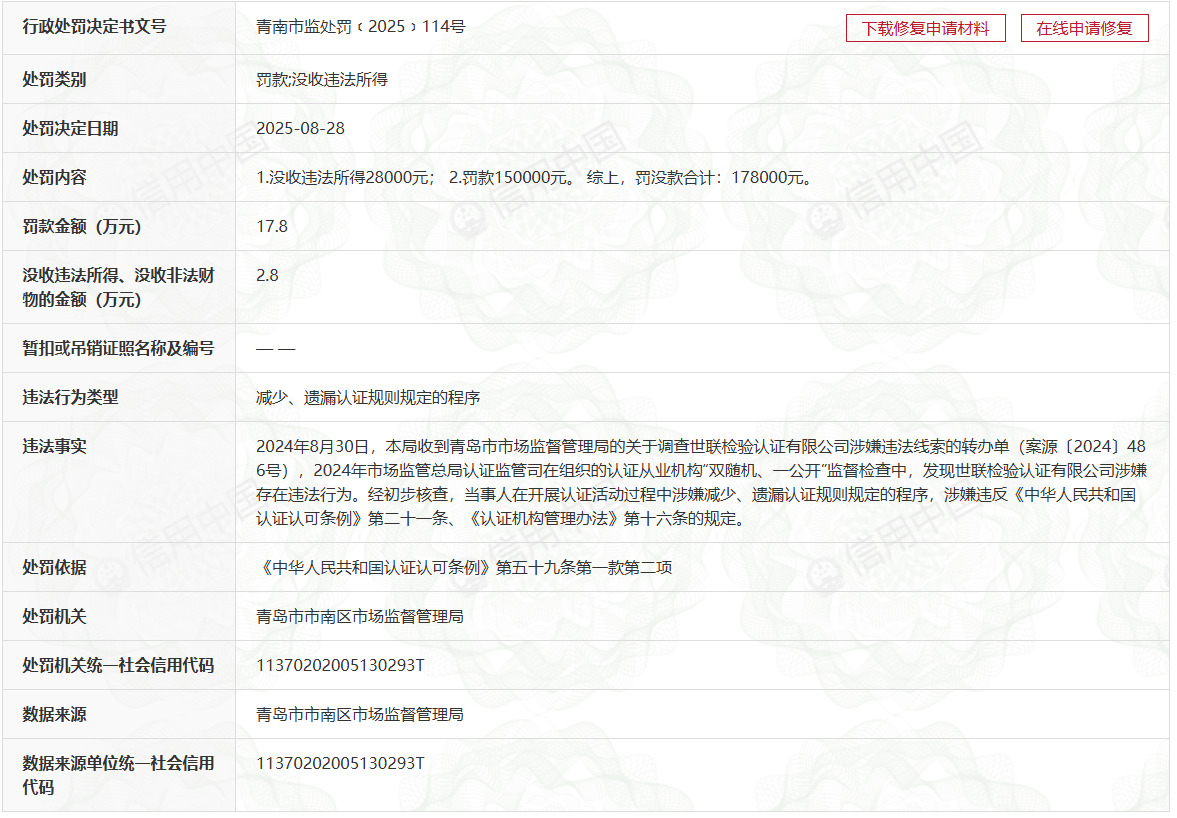Click the 下载修复申请材料 button
Viewport: 1177px width, 818px height.
coord(925,28)
